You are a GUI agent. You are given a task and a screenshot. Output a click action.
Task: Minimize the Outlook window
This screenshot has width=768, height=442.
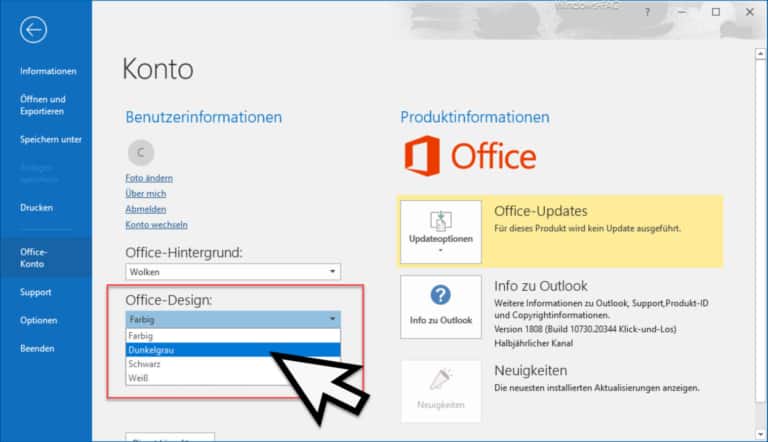(682, 12)
